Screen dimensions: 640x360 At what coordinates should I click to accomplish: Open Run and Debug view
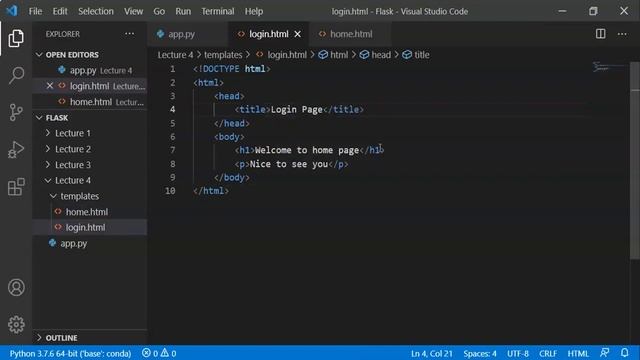(16, 149)
